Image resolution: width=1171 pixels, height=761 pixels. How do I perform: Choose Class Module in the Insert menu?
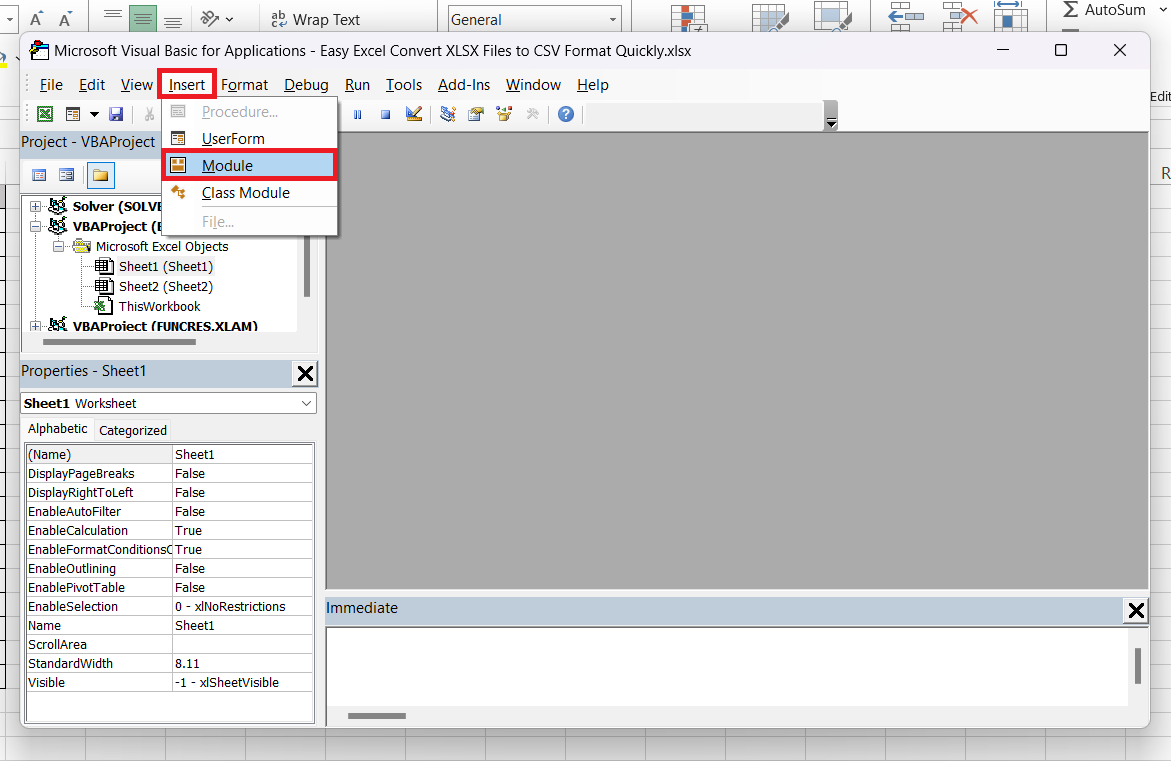(x=250, y=193)
